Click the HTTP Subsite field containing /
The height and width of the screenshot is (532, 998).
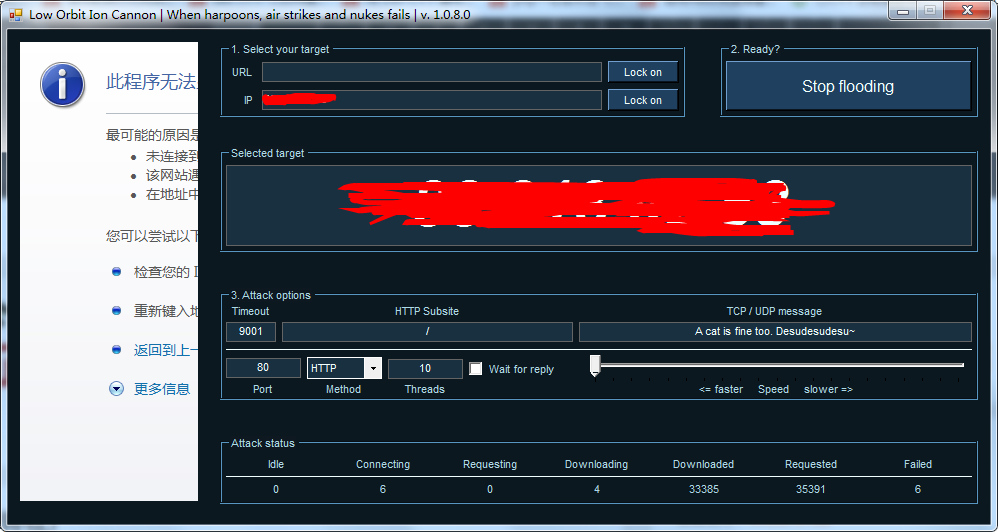[427, 332]
